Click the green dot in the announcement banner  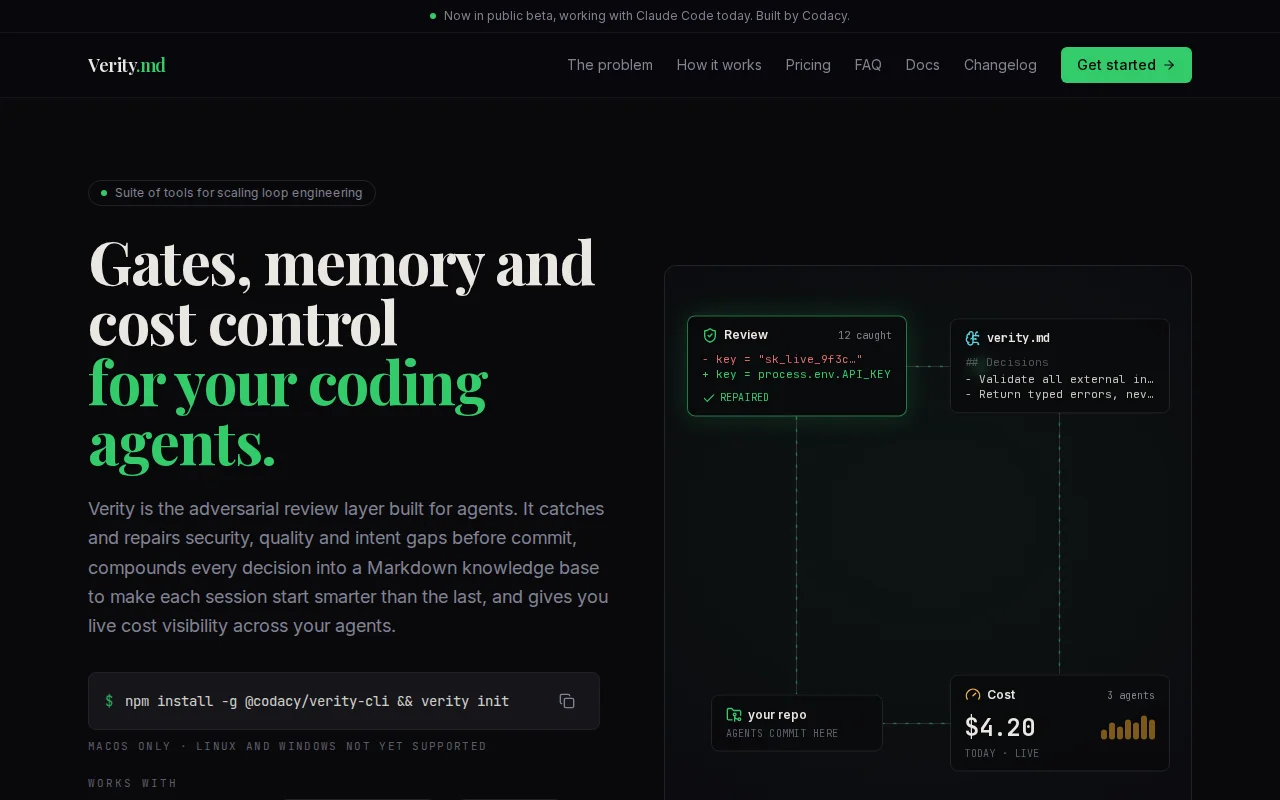[x=433, y=16]
